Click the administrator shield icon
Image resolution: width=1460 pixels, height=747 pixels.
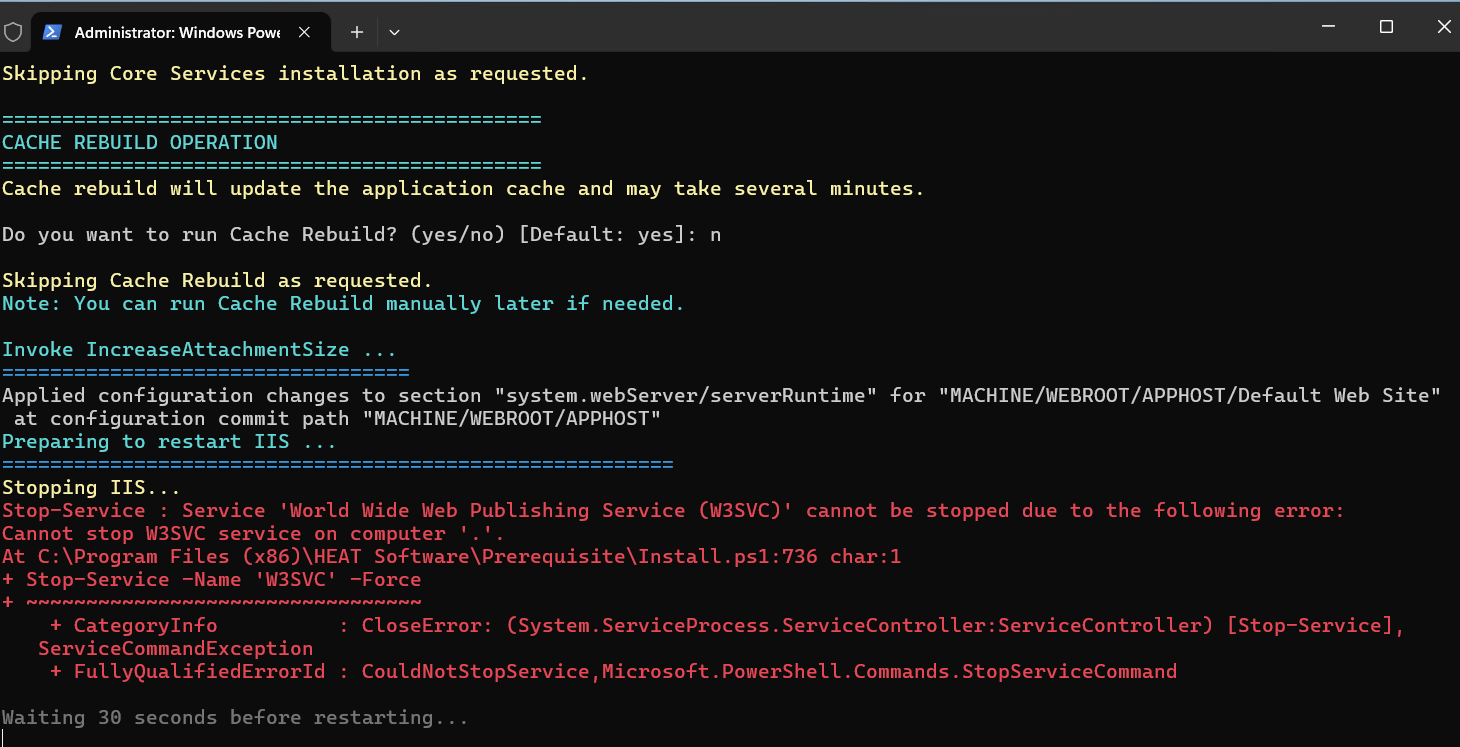pyautogui.click(x=13, y=32)
